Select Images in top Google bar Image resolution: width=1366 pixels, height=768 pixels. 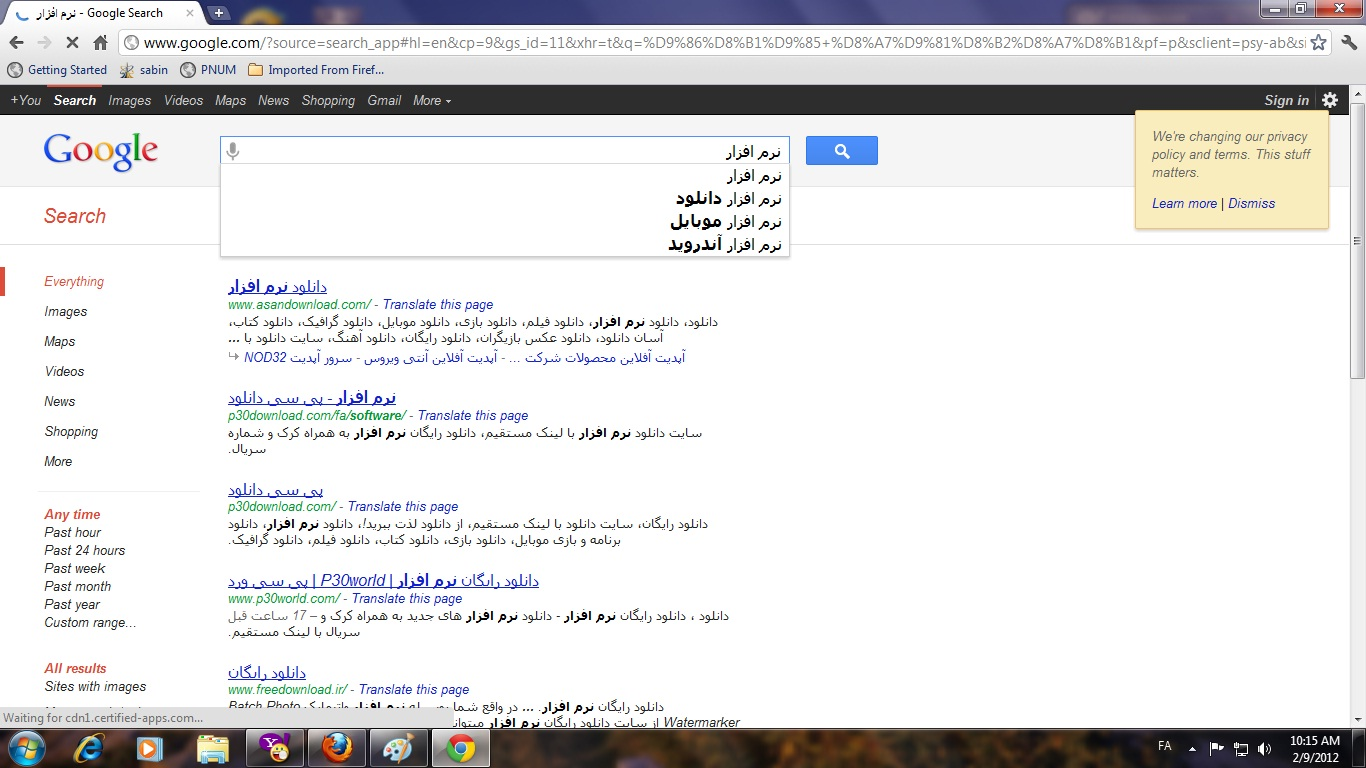click(x=130, y=100)
